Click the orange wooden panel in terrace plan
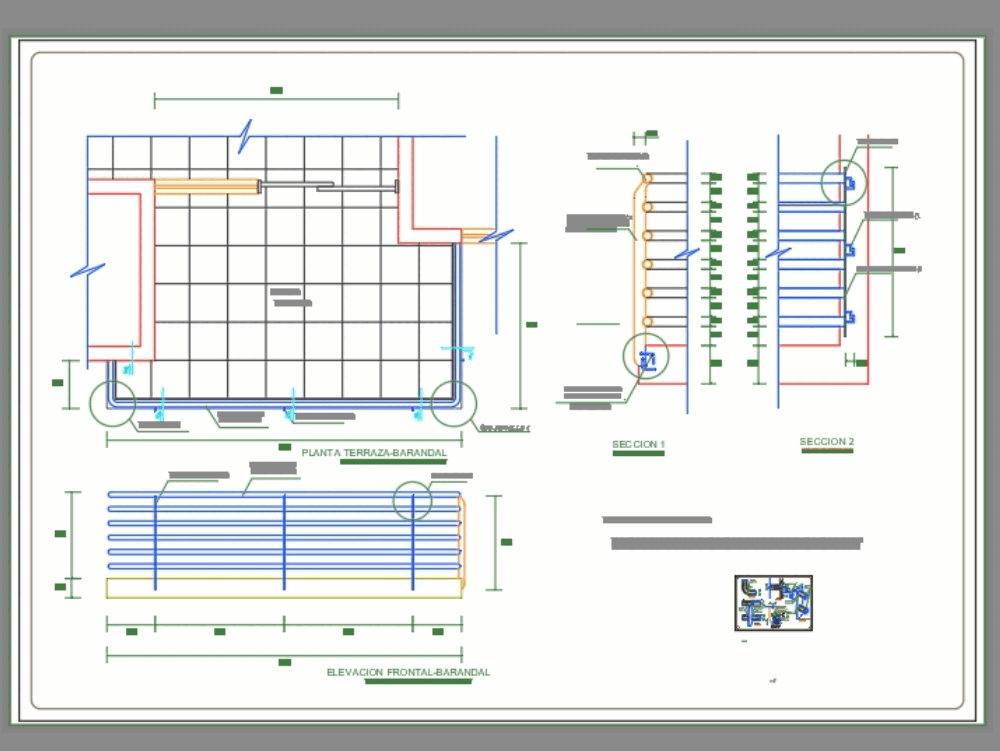This screenshot has width=1000, height=751. (x=207, y=186)
